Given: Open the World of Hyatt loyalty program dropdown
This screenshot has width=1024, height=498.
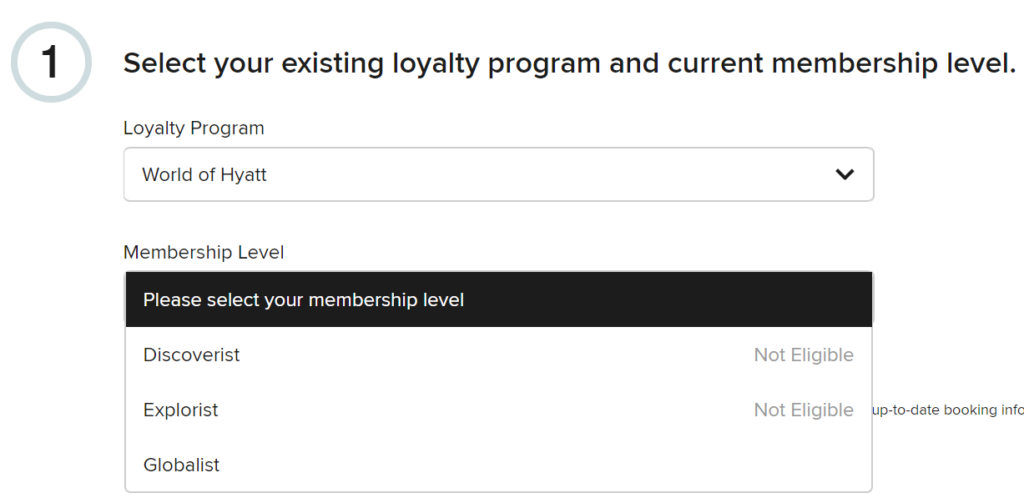Looking at the screenshot, I should pyautogui.click(x=498, y=175).
